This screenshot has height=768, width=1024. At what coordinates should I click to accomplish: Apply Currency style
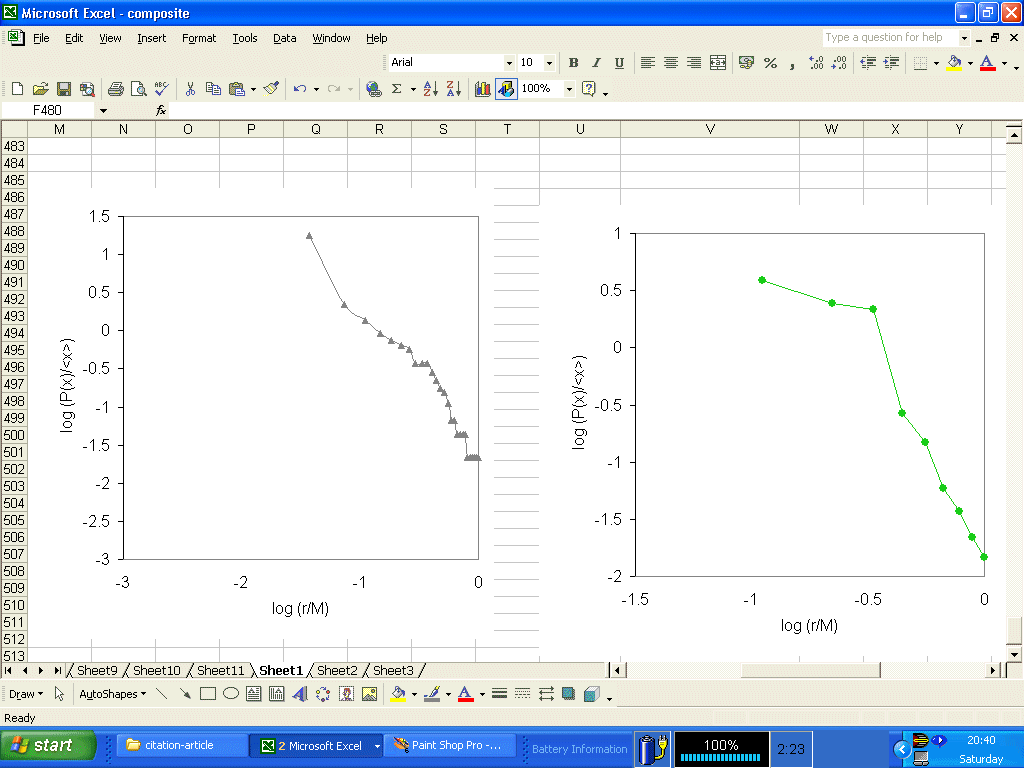coord(746,63)
